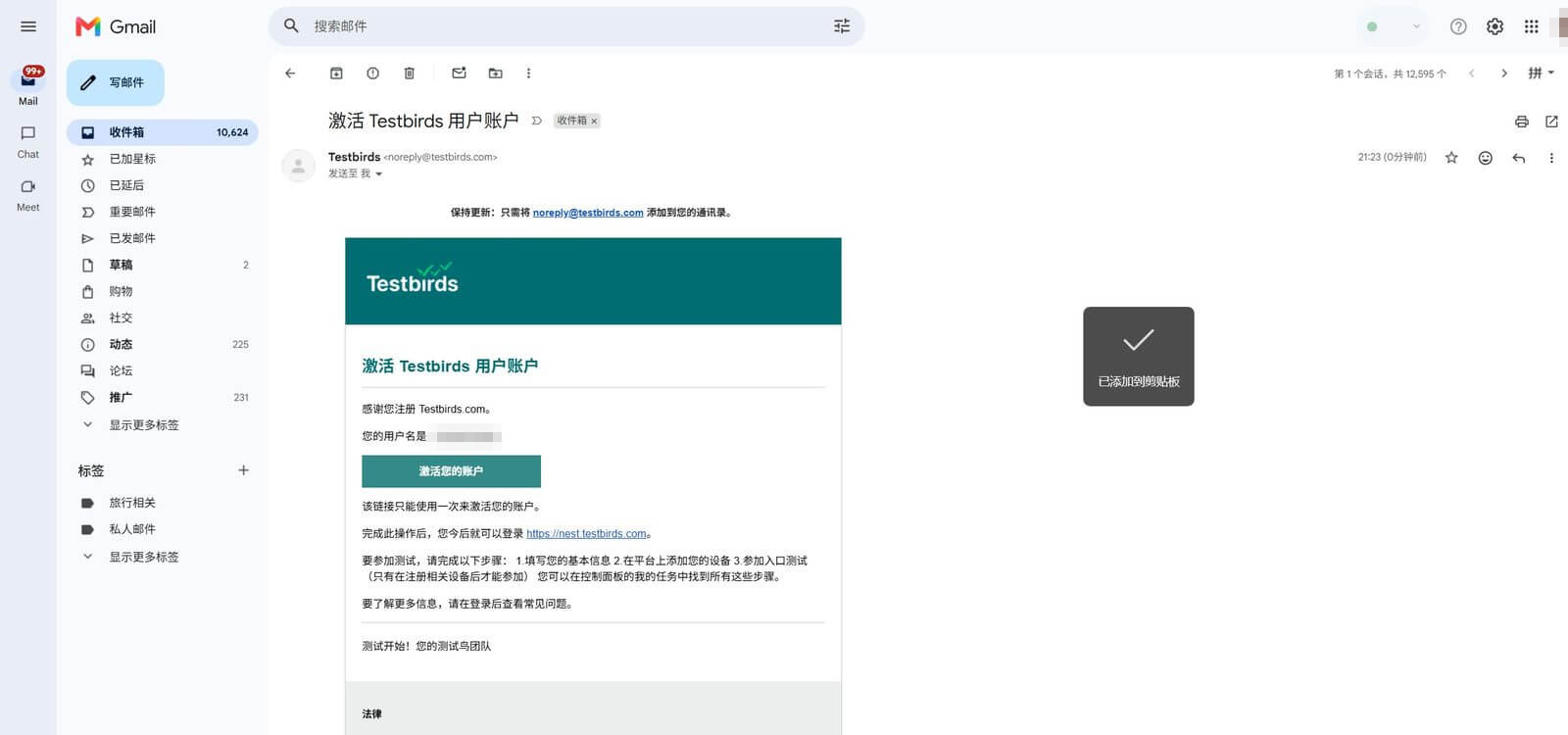Open the 购物 category
Image resolution: width=1568 pixels, height=735 pixels.
click(x=163, y=291)
